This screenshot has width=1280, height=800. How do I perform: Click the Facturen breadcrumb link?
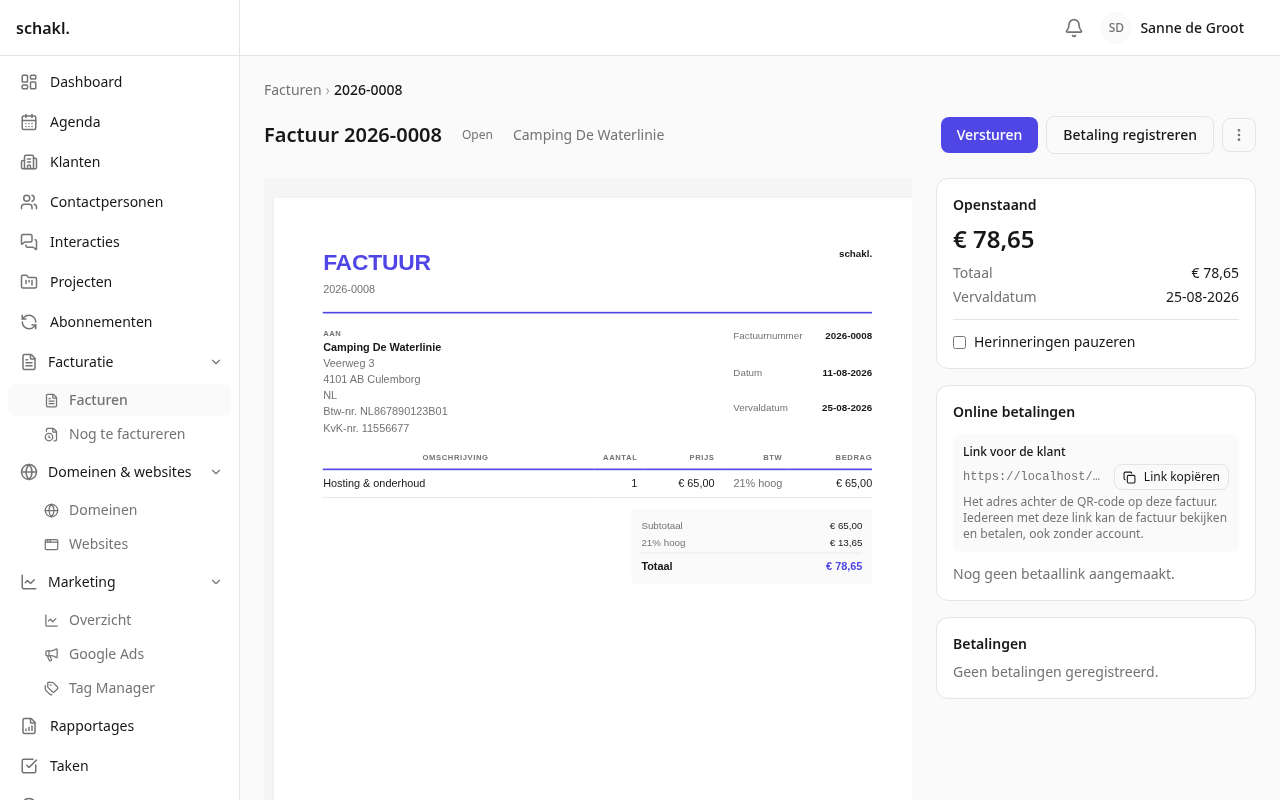coord(293,90)
